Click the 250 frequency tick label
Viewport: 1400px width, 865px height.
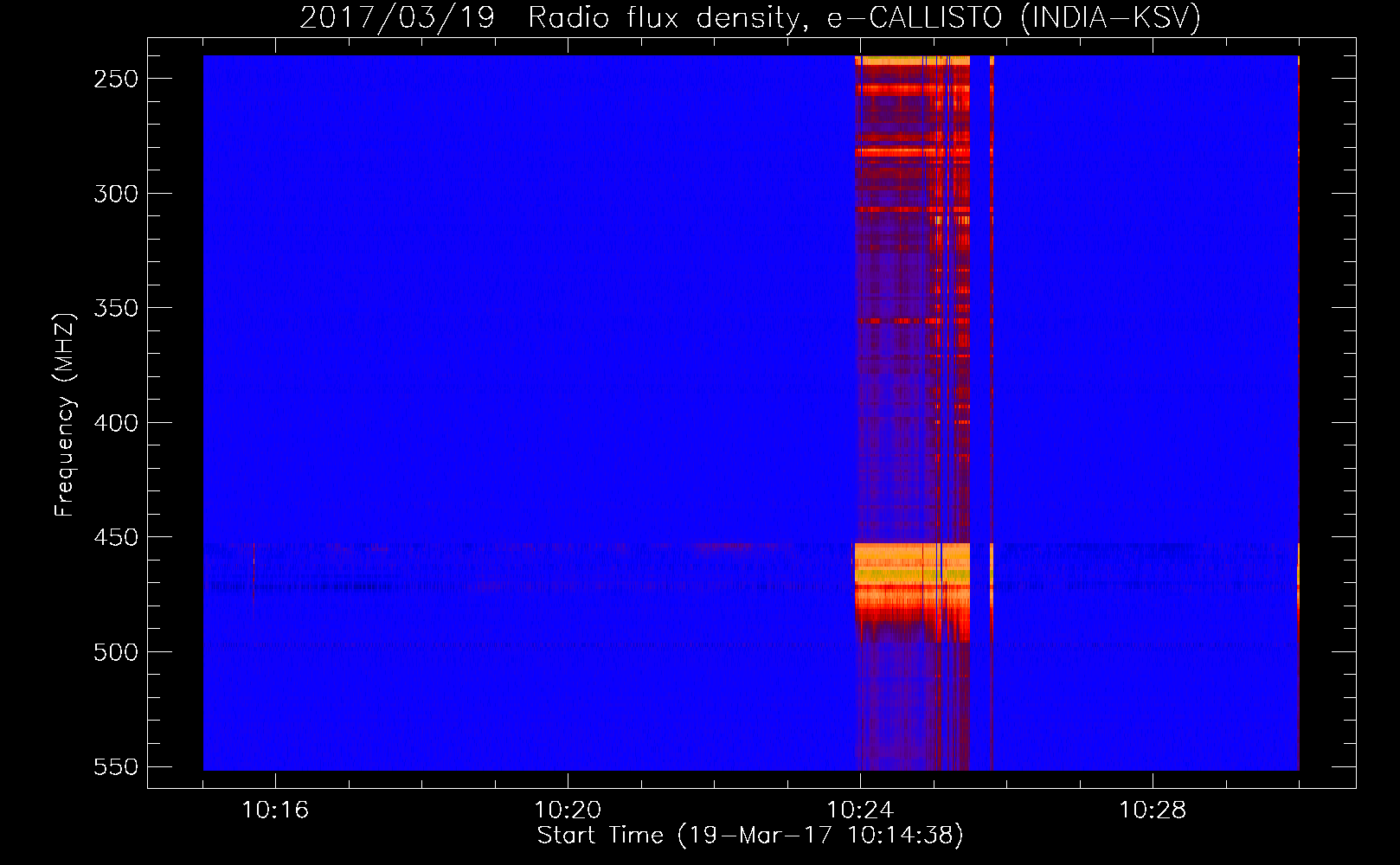click(x=116, y=79)
